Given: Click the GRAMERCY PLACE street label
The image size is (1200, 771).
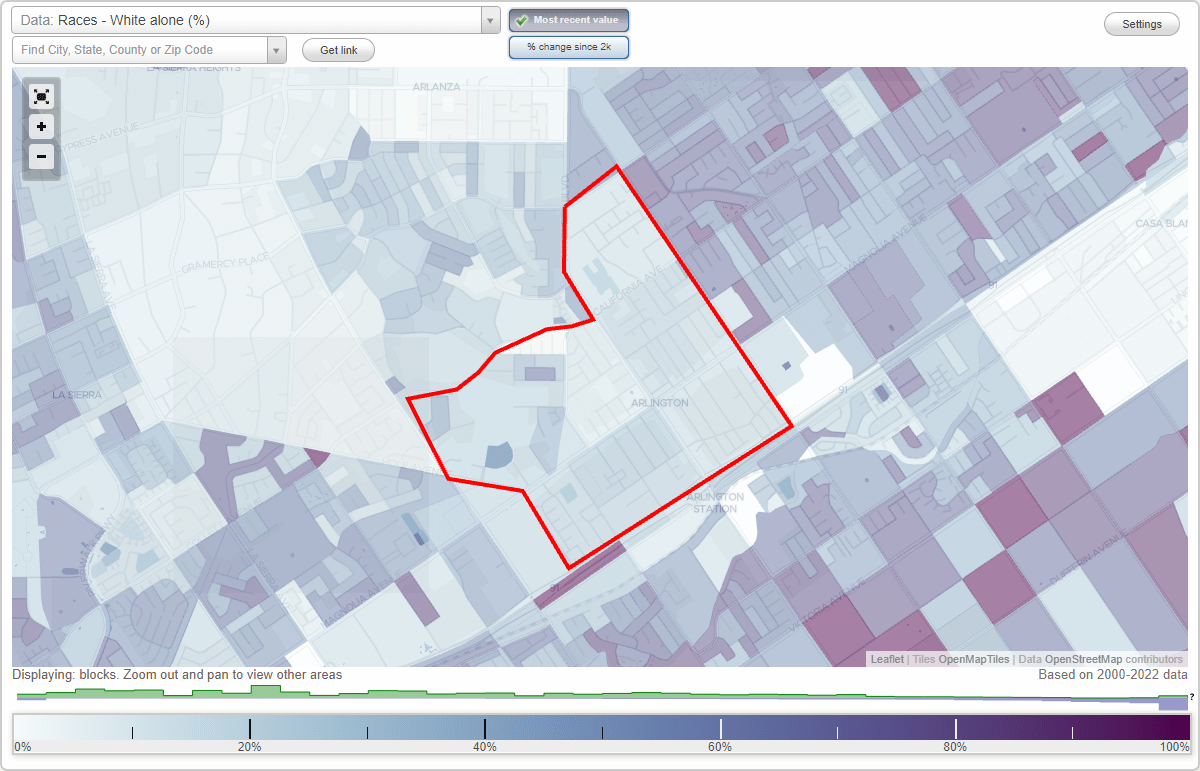Looking at the screenshot, I should point(226,264).
